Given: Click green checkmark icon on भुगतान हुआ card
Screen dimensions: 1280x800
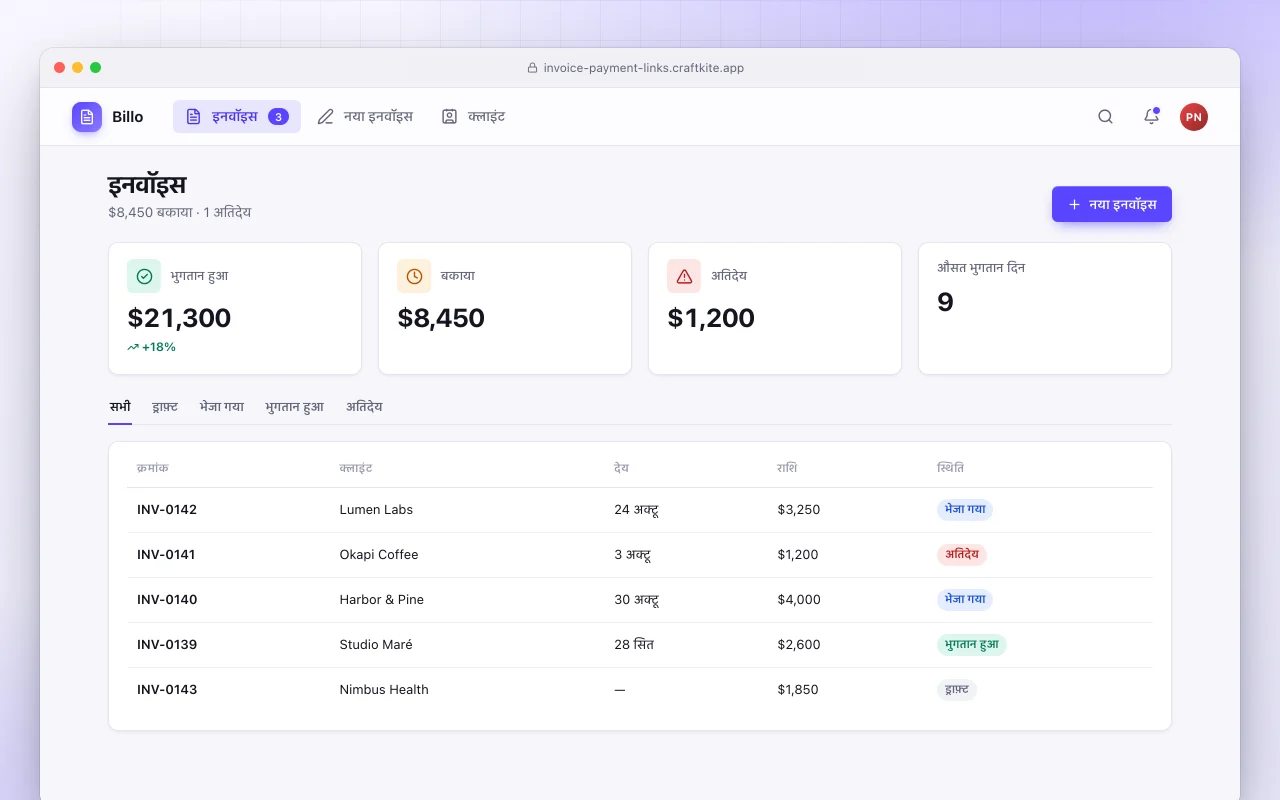Looking at the screenshot, I should (144, 276).
